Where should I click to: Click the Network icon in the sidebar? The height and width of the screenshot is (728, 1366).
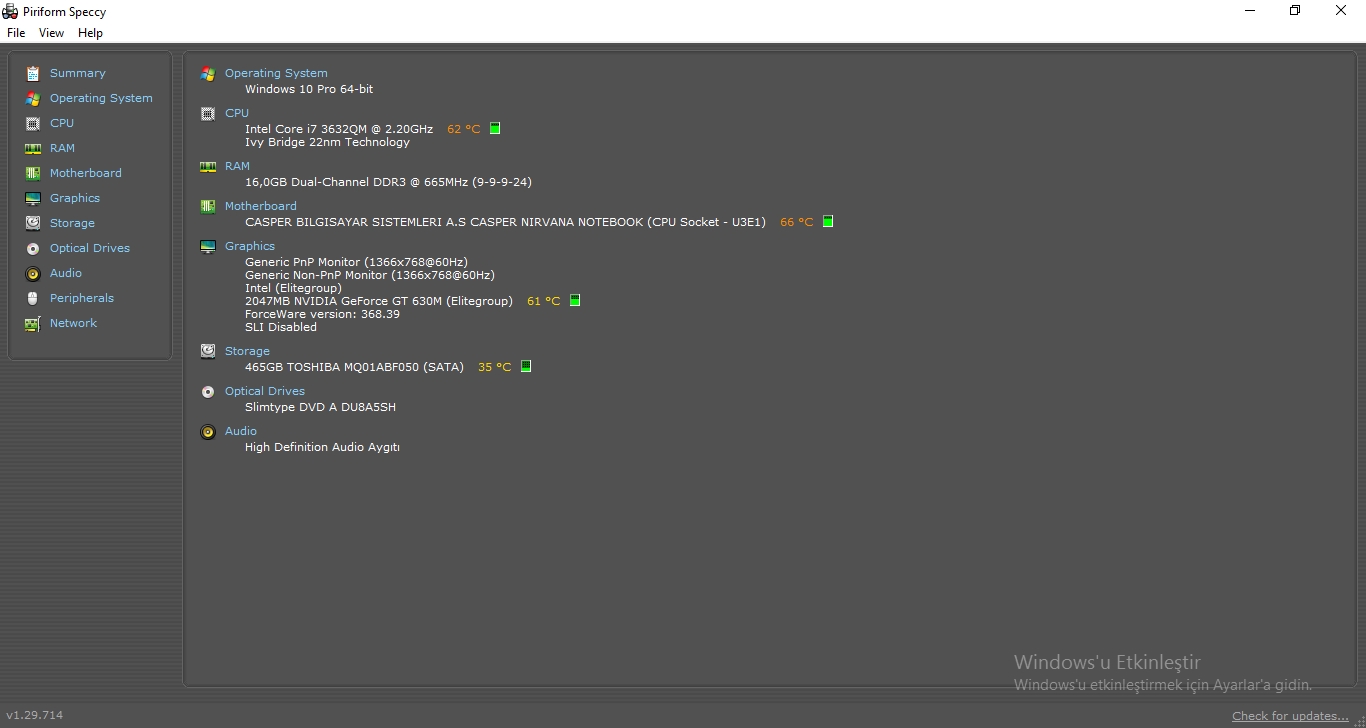click(x=33, y=323)
